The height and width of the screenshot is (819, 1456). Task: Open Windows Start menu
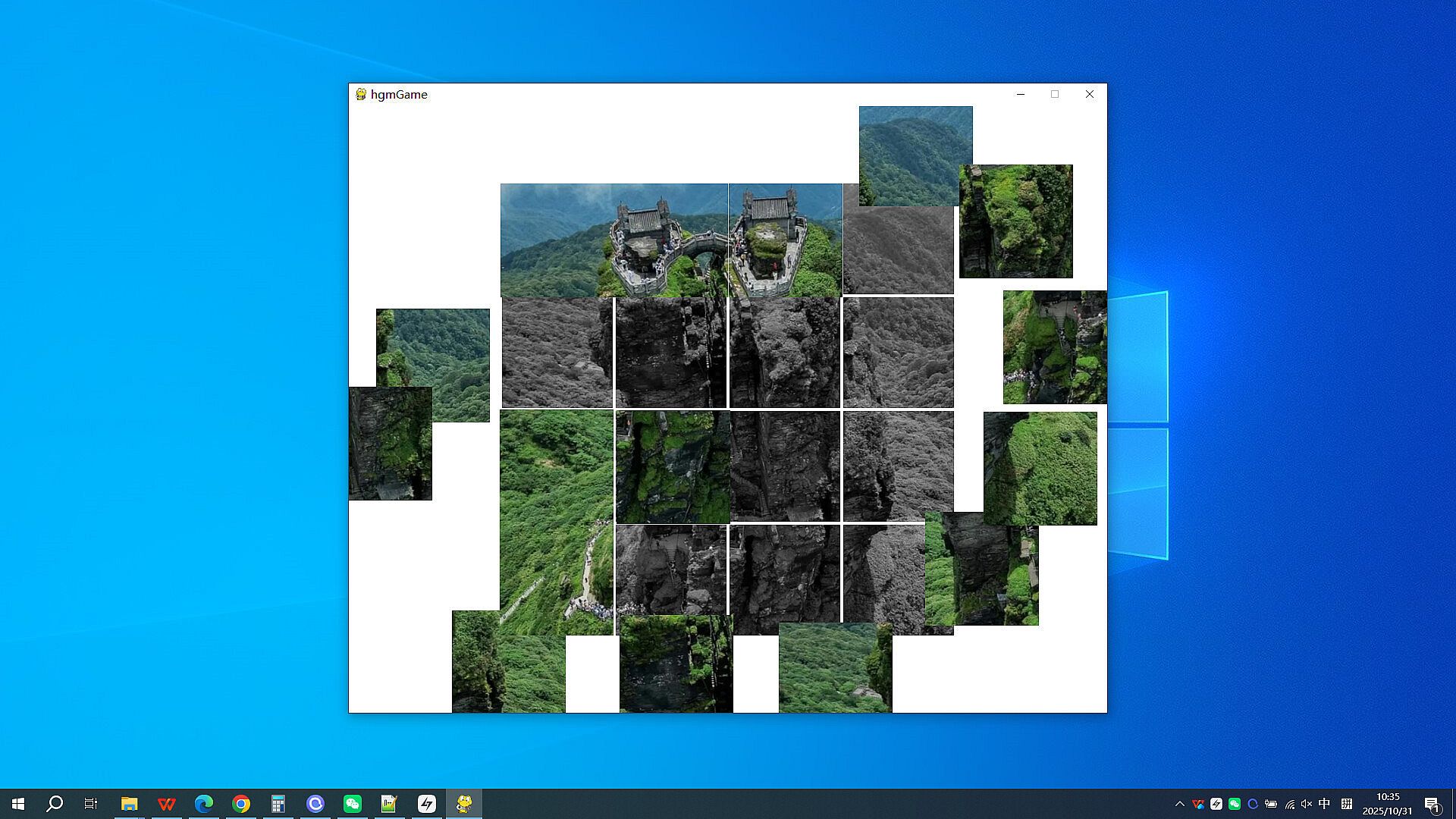coord(18,804)
